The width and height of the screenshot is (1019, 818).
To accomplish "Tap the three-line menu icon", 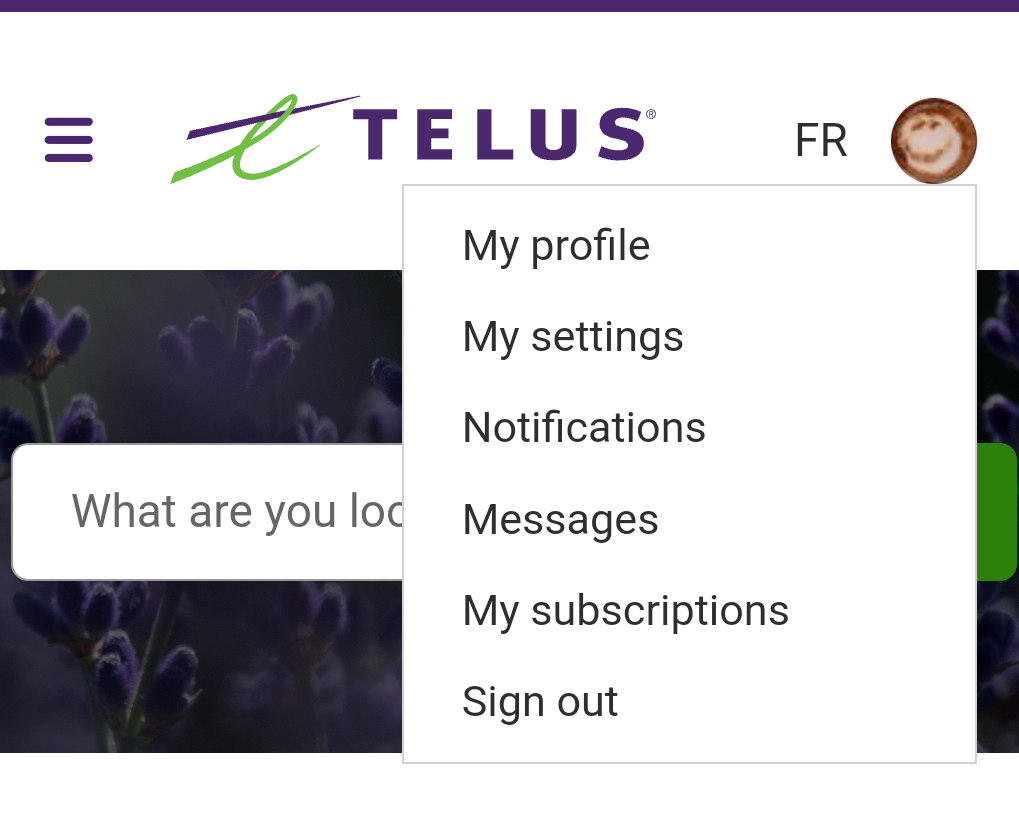I will coord(69,140).
